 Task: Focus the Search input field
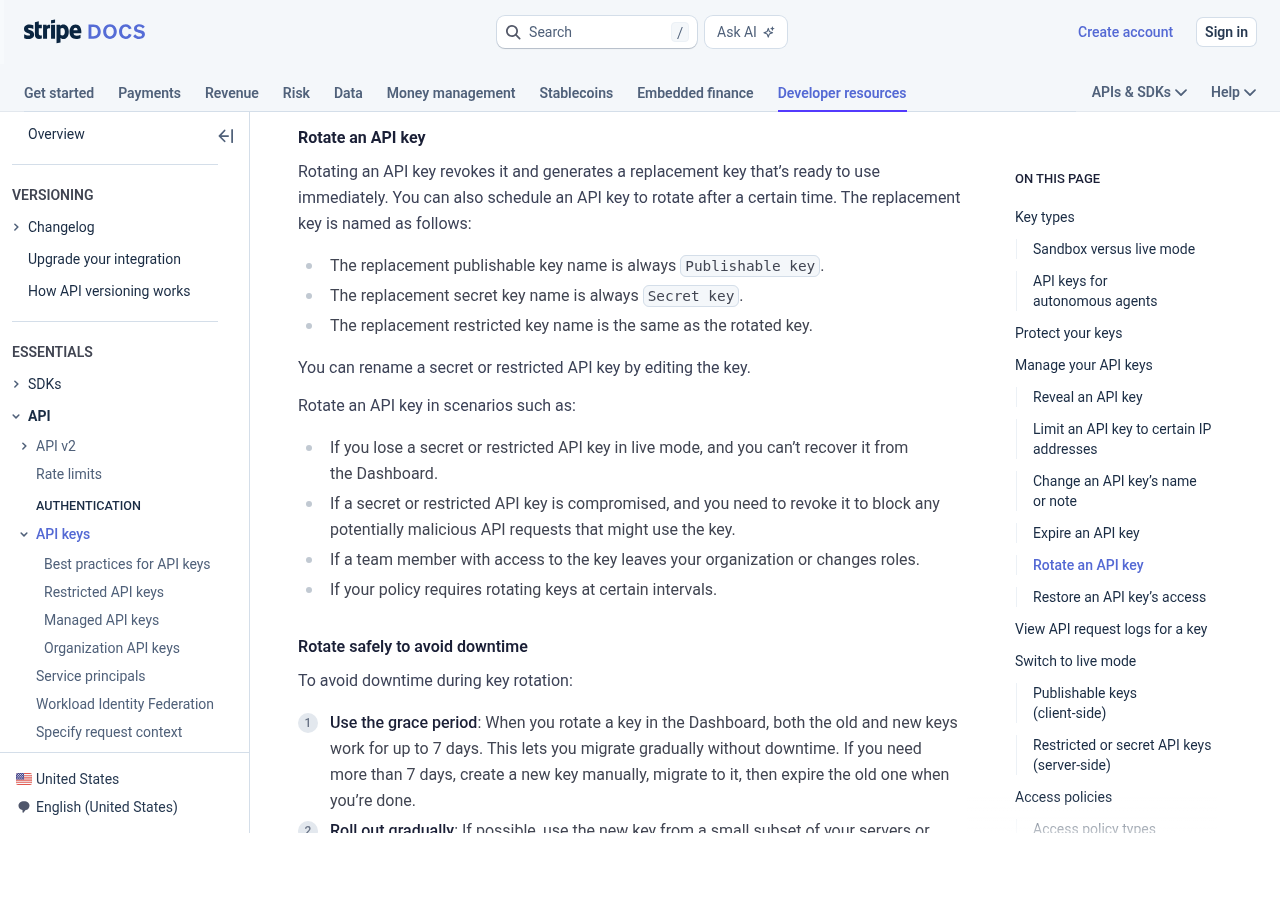coord(597,32)
